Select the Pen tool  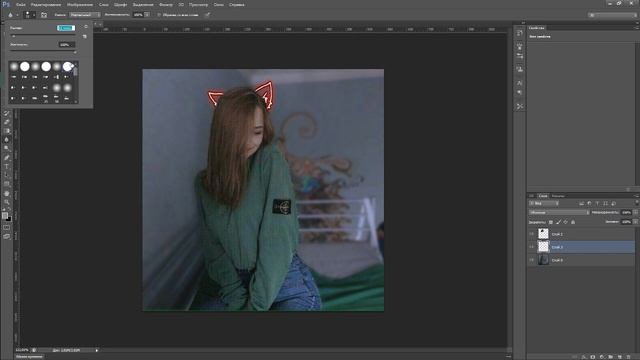pos(7,157)
